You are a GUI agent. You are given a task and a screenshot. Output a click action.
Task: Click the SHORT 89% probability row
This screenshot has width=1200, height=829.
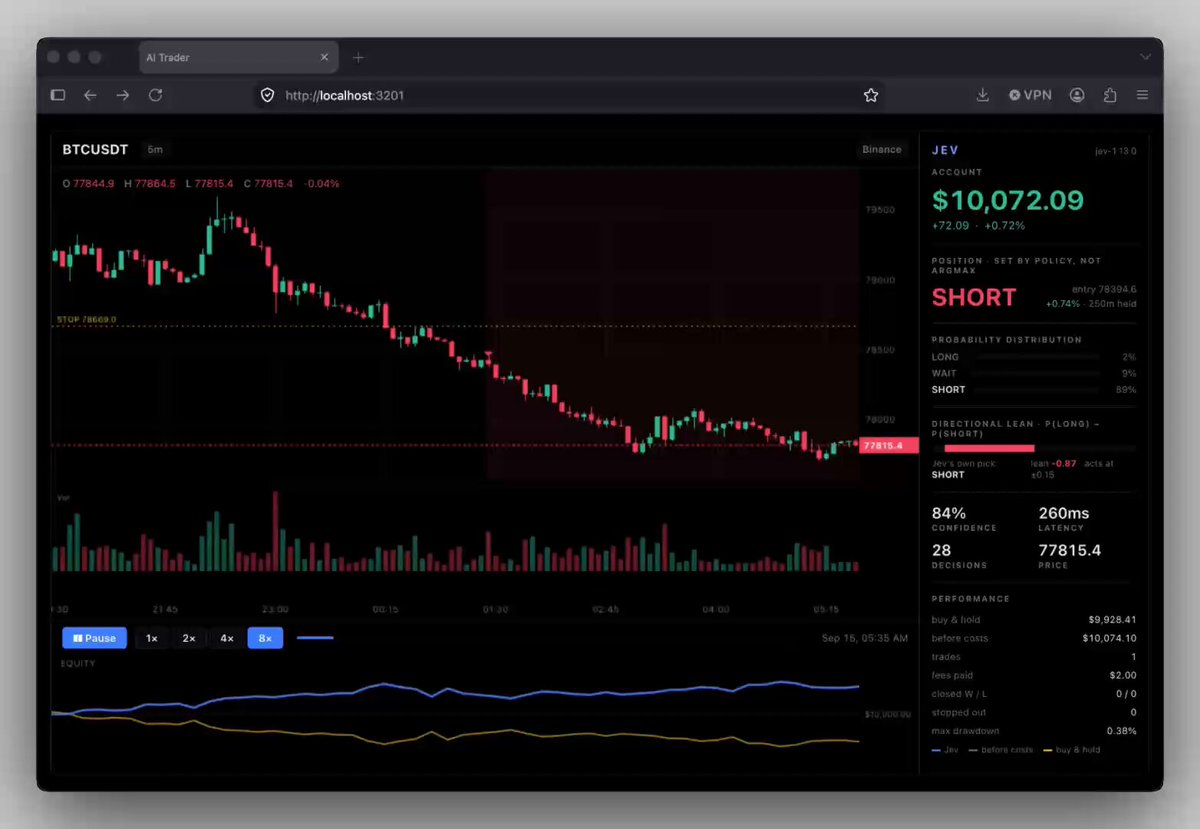pos(1034,390)
